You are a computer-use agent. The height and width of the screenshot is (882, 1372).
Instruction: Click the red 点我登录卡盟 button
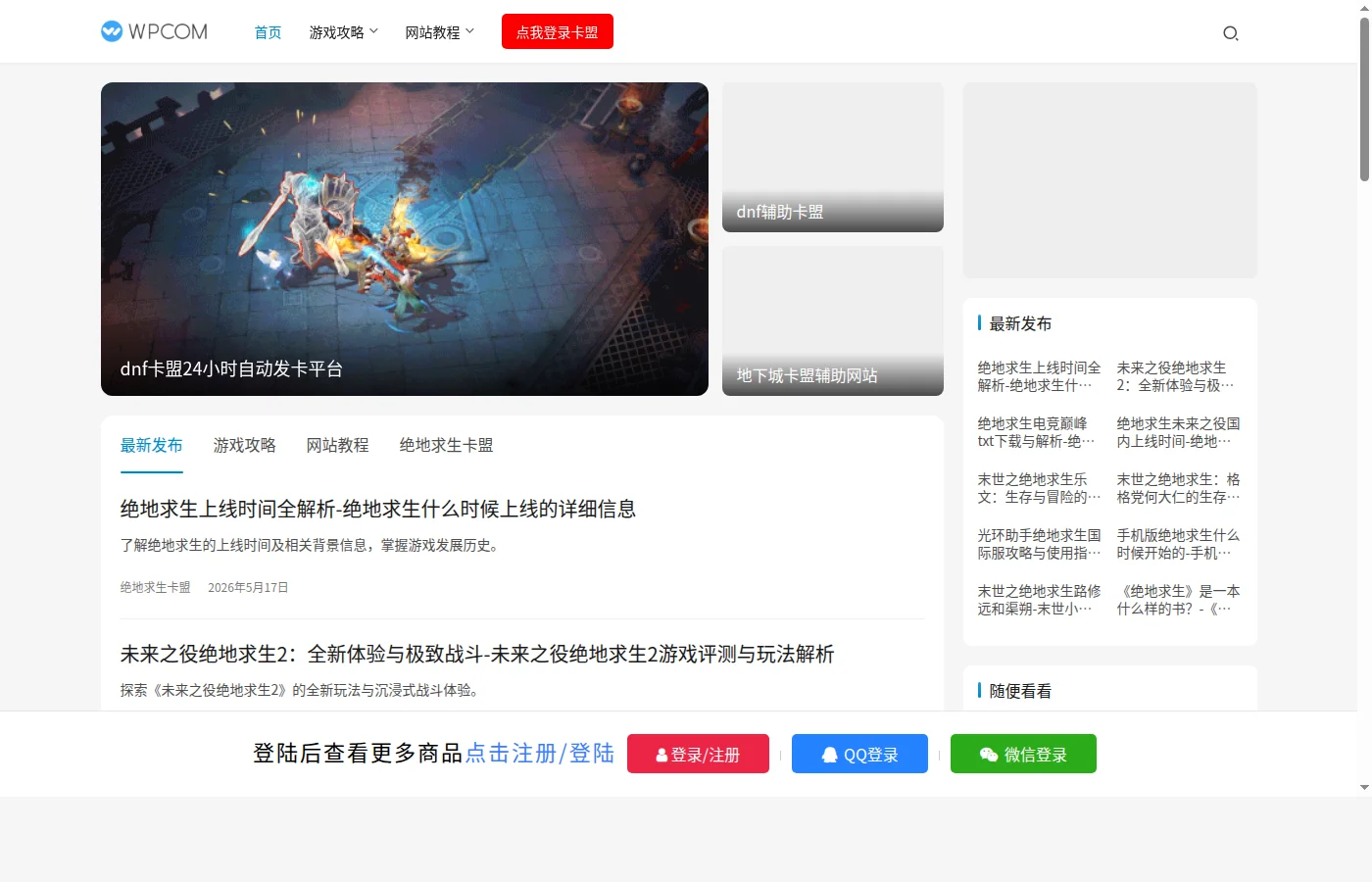pos(558,31)
